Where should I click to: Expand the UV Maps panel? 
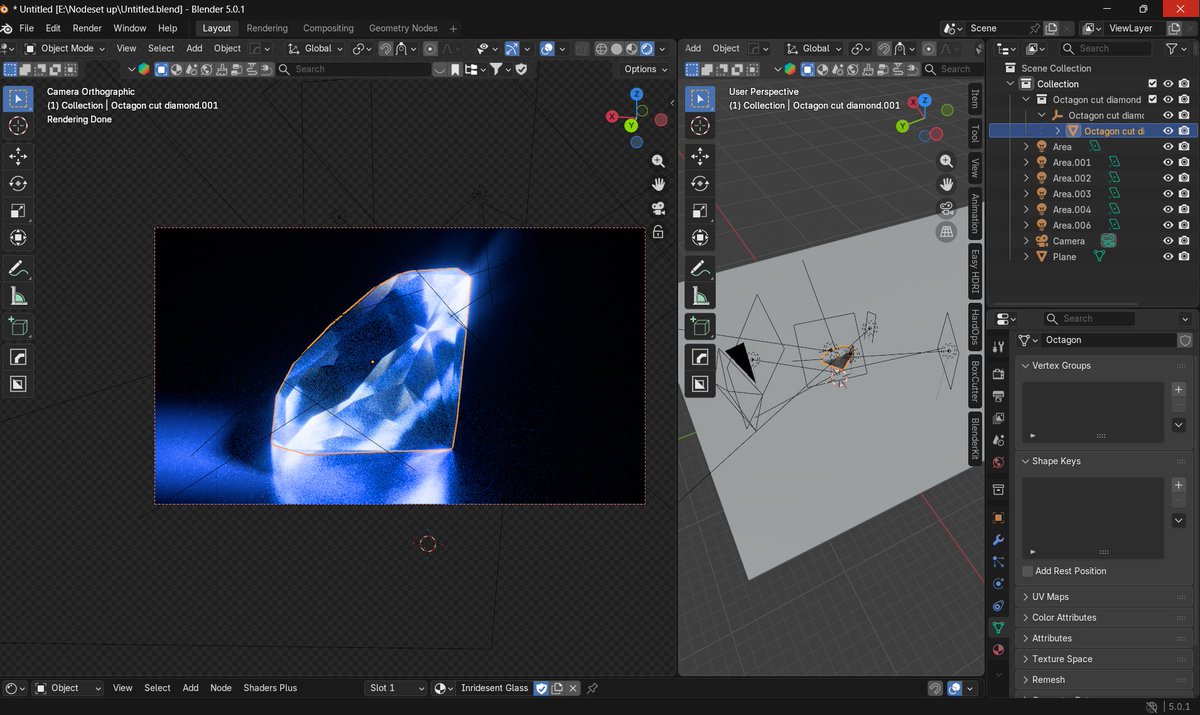(1050, 597)
